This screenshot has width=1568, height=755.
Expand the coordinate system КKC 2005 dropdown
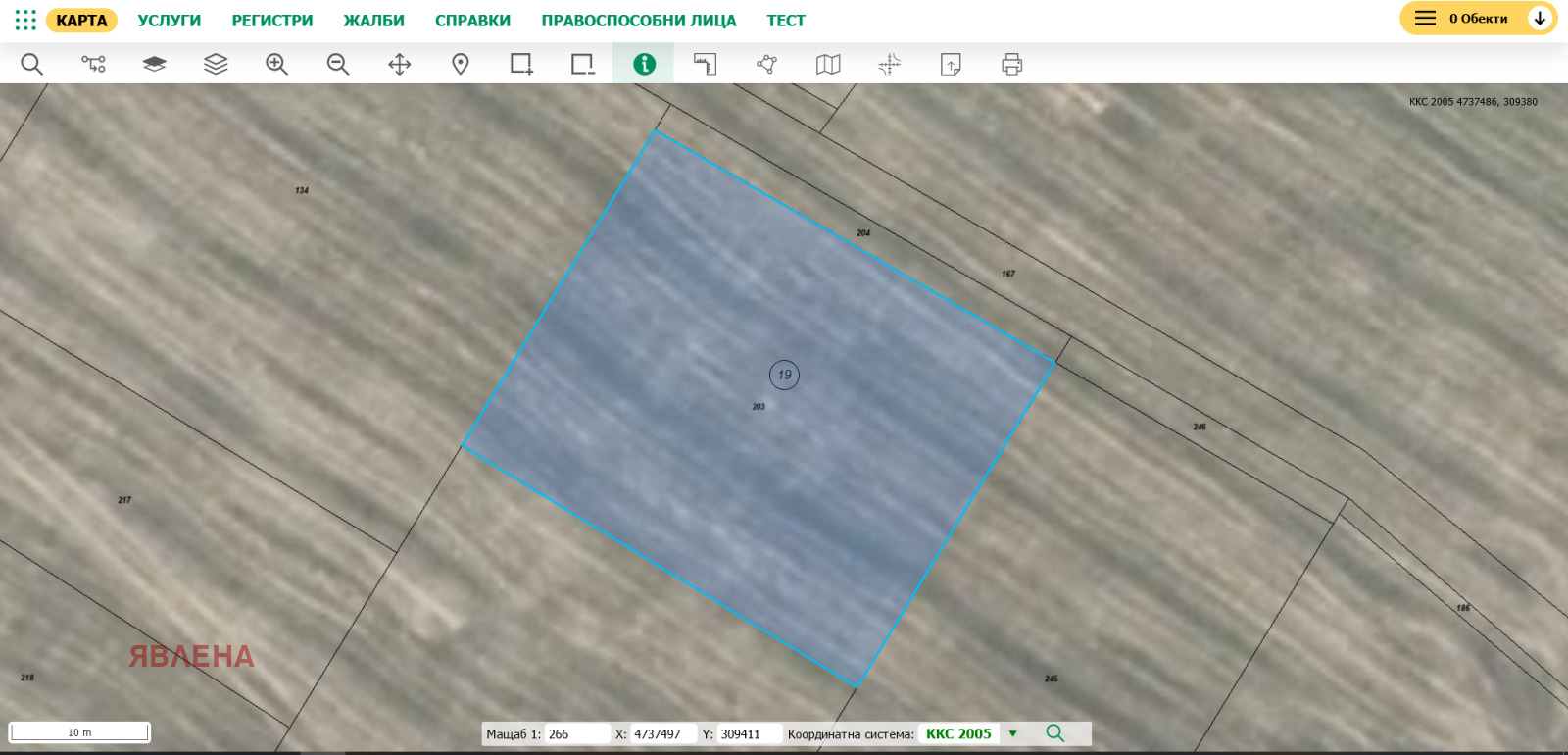pos(1013,733)
